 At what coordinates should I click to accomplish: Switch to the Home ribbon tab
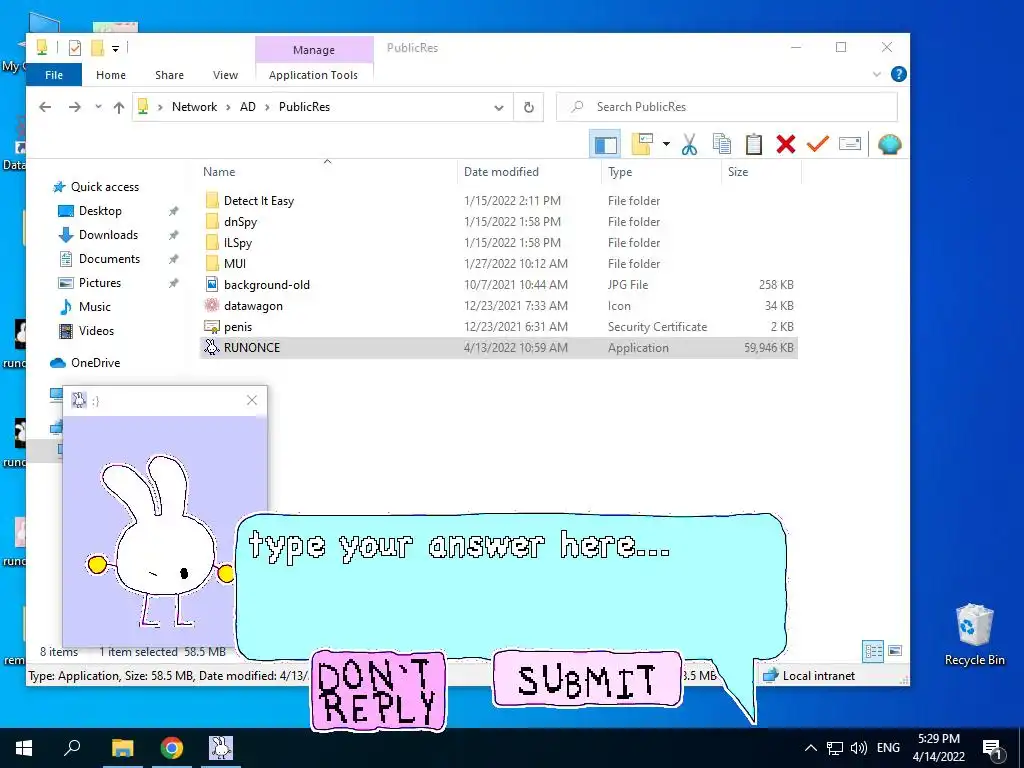coord(111,75)
